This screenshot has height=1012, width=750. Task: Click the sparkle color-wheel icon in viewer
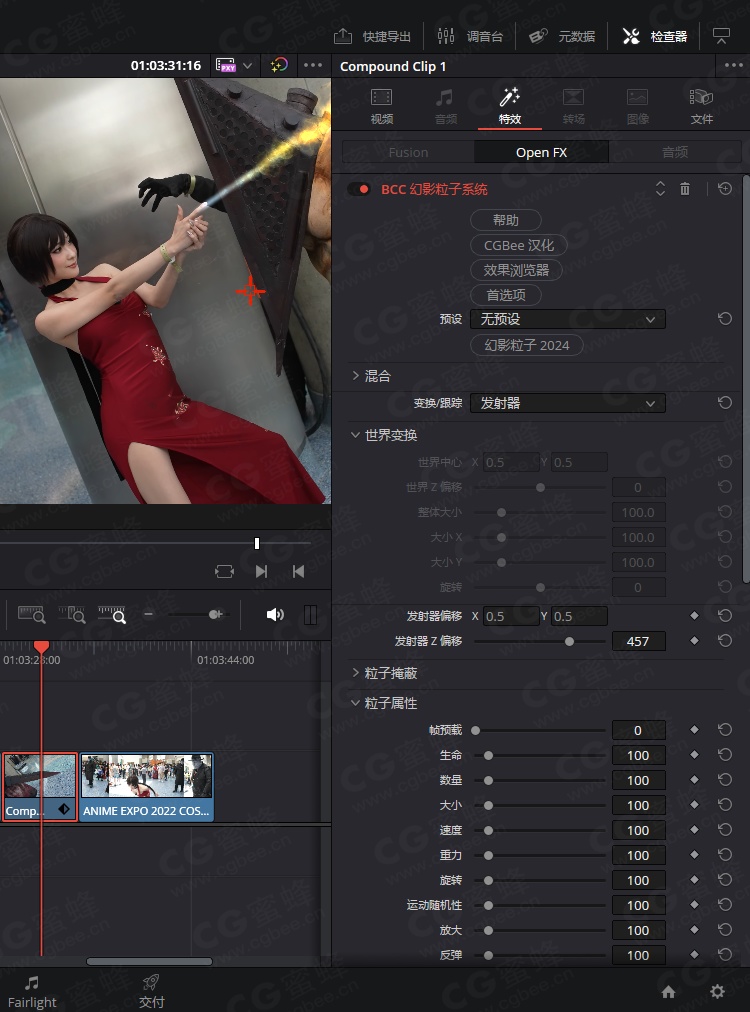coord(279,65)
